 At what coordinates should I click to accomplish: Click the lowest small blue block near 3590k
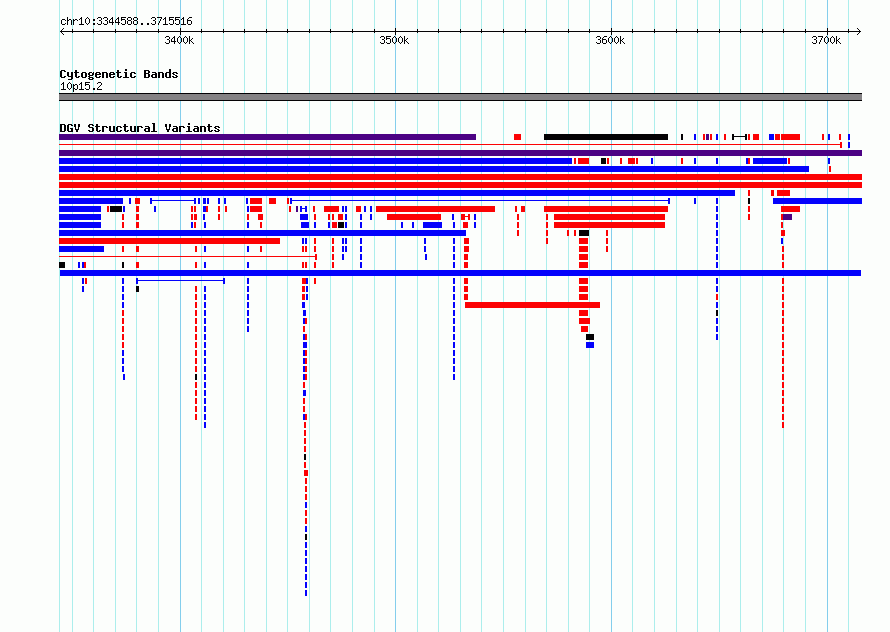(x=590, y=345)
